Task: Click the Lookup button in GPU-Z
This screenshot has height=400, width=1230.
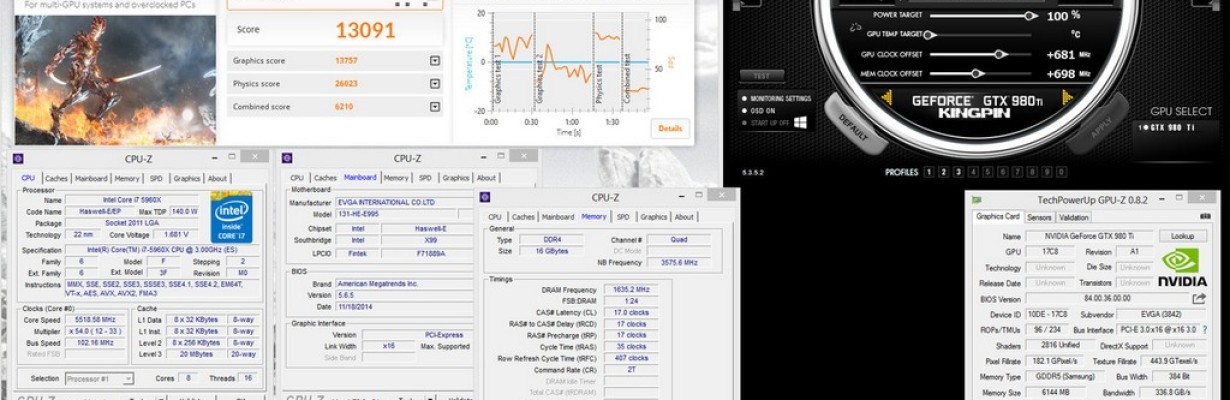Action: pyautogui.click(x=1183, y=236)
